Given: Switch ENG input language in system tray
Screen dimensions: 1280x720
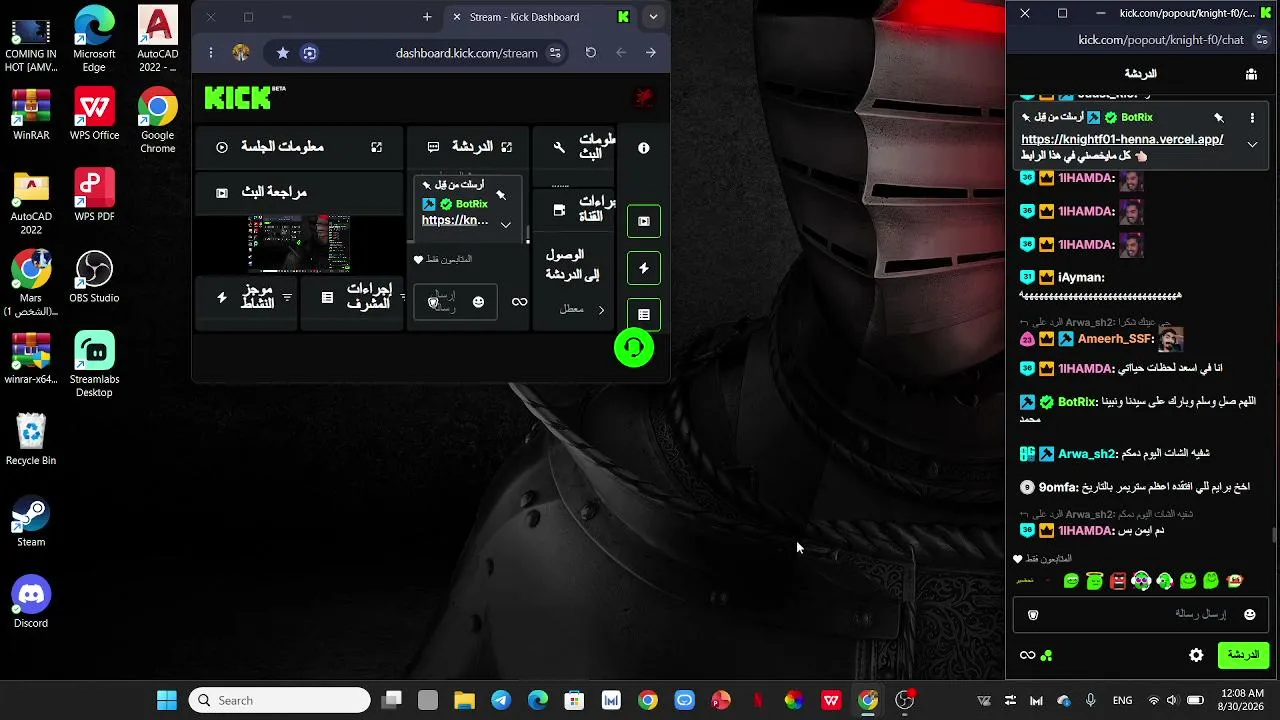Looking at the screenshot, I should pyautogui.click(x=1122, y=701).
